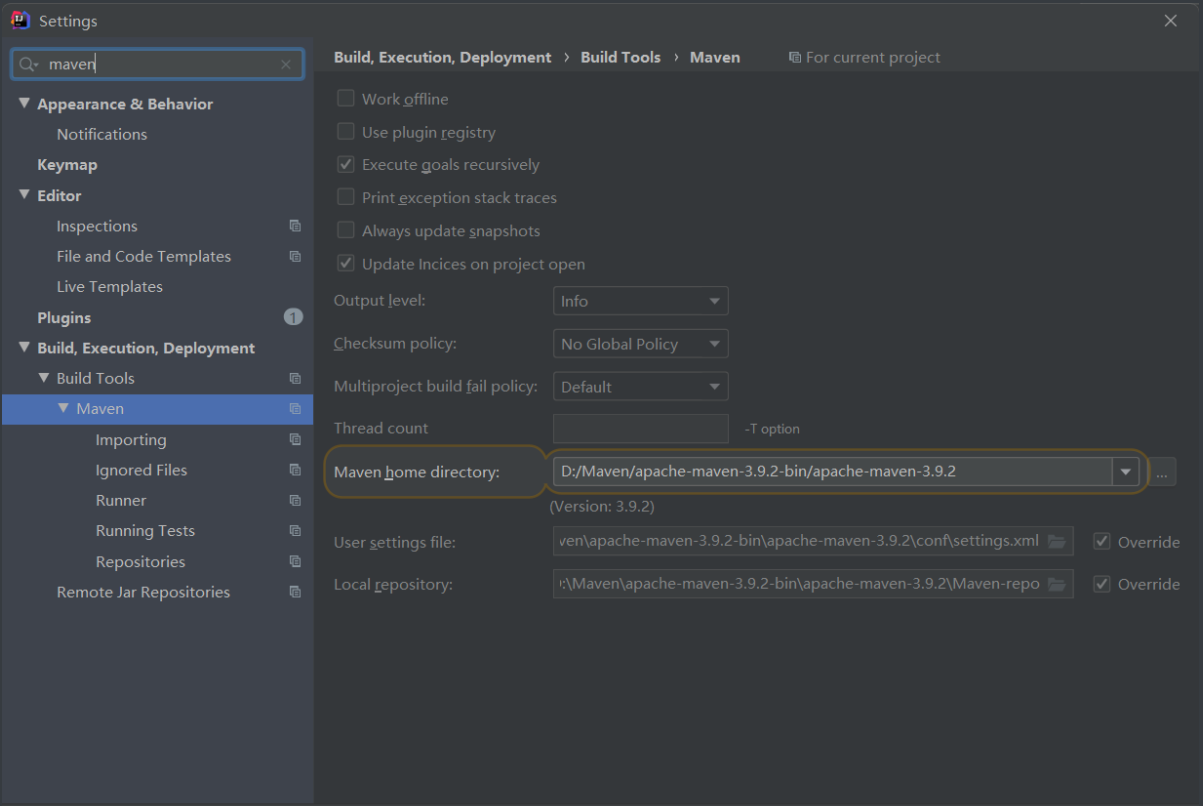Expand the Maven home directory dropdown arrow
Image resolution: width=1203 pixels, height=806 pixels.
coord(1126,472)
